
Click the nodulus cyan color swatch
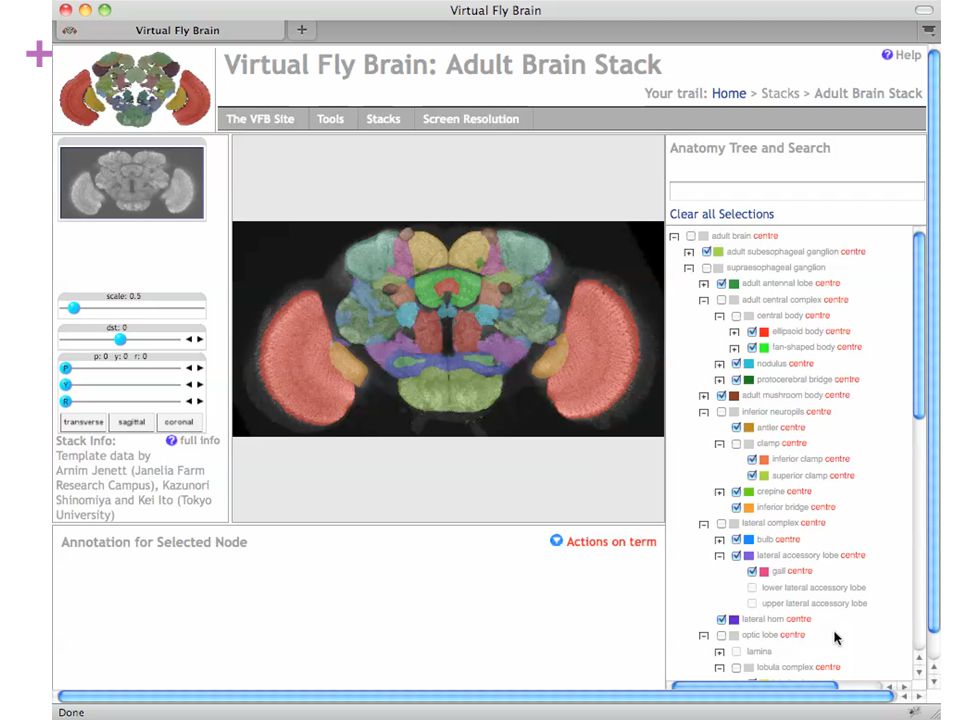(x=749, y=364)
